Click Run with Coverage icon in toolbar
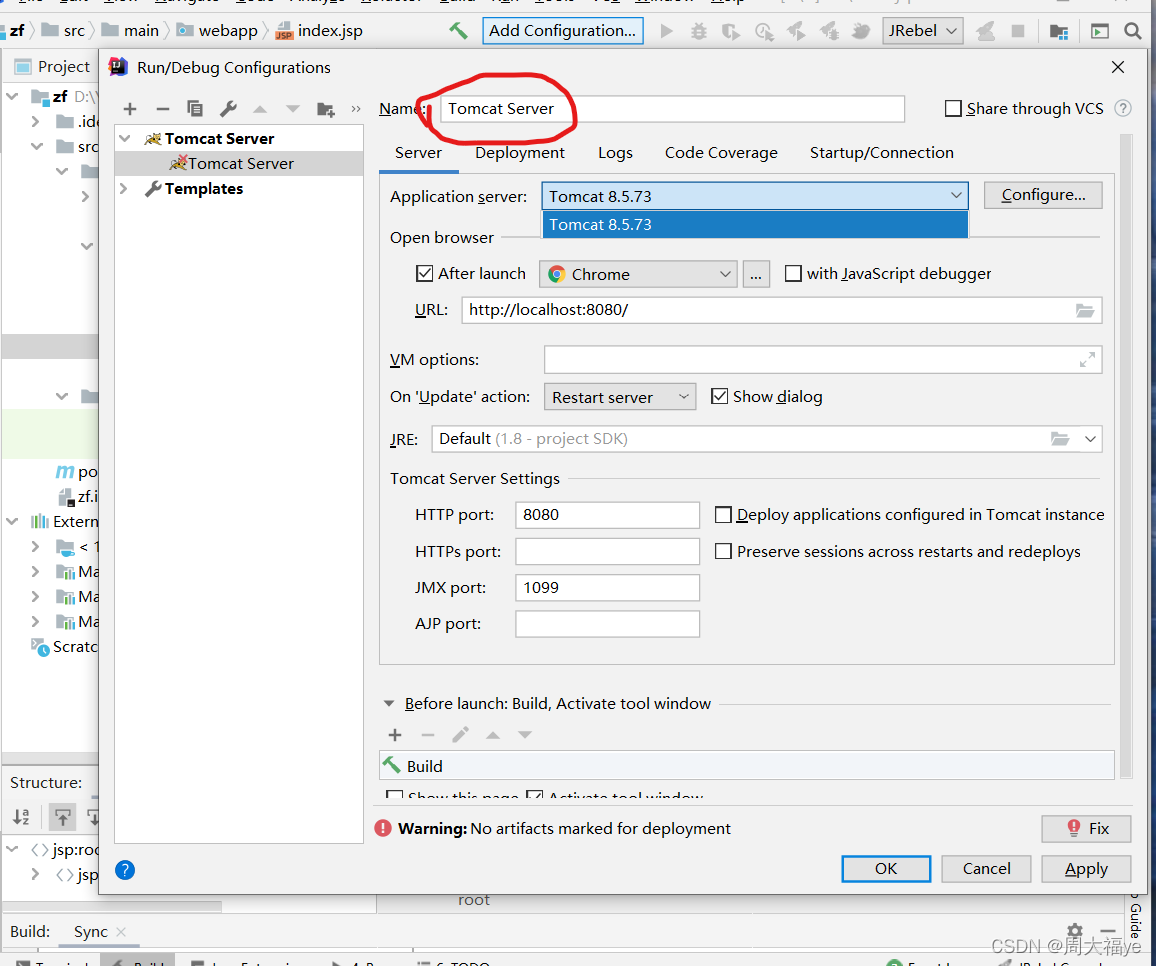 tap(731, 31)
